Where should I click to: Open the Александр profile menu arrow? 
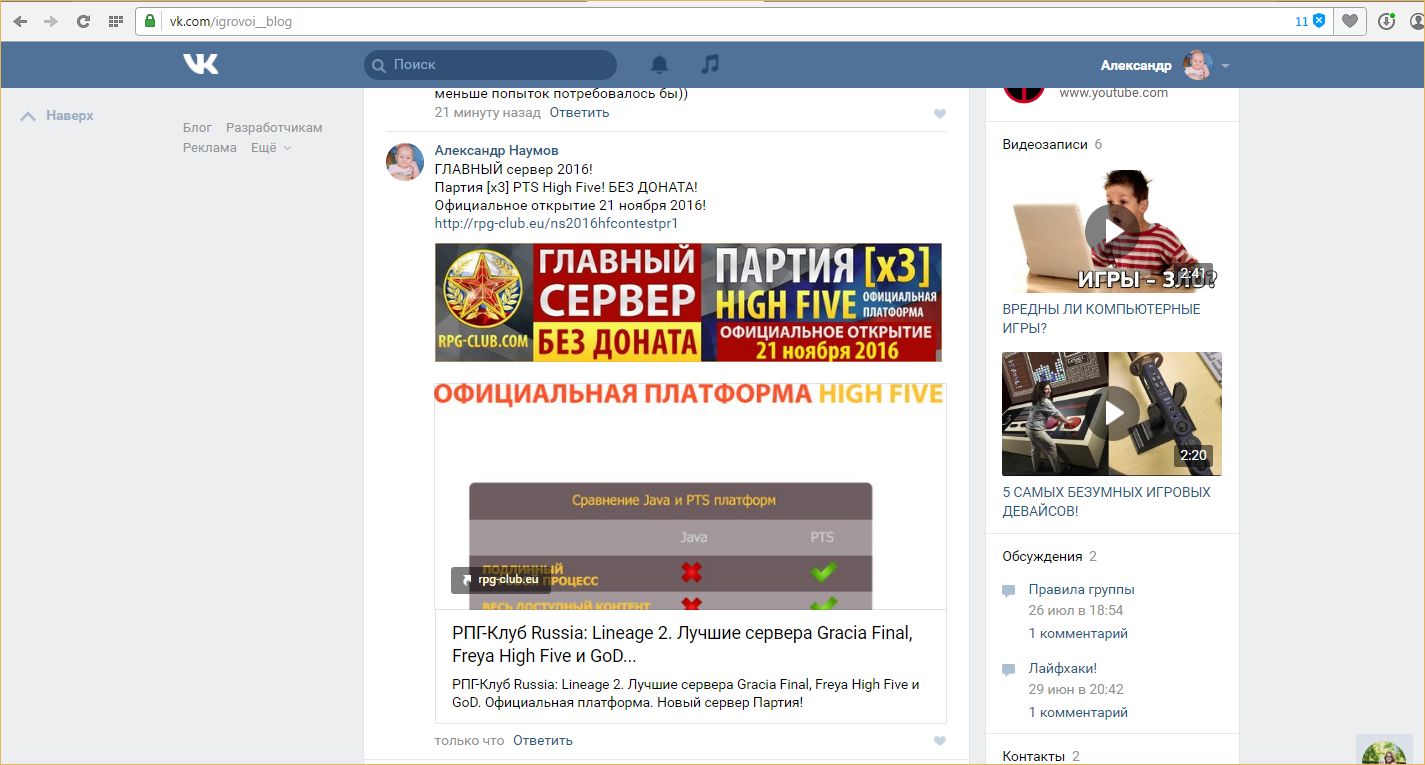click(1225, 66)
